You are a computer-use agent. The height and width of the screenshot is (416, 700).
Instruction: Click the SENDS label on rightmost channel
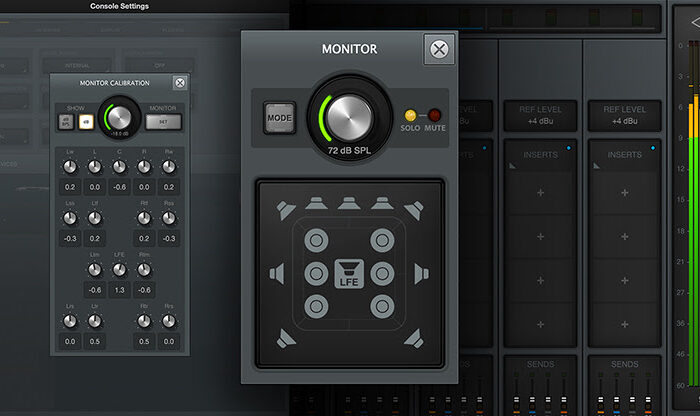tap(625, 364)
